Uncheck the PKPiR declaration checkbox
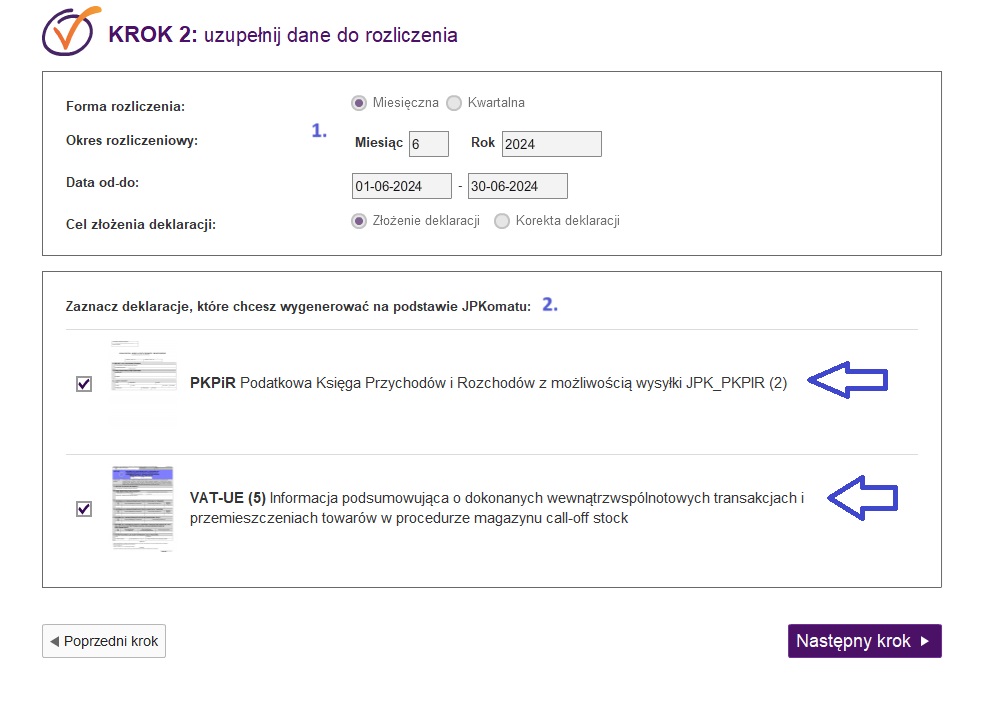 (x=84, y=383)
